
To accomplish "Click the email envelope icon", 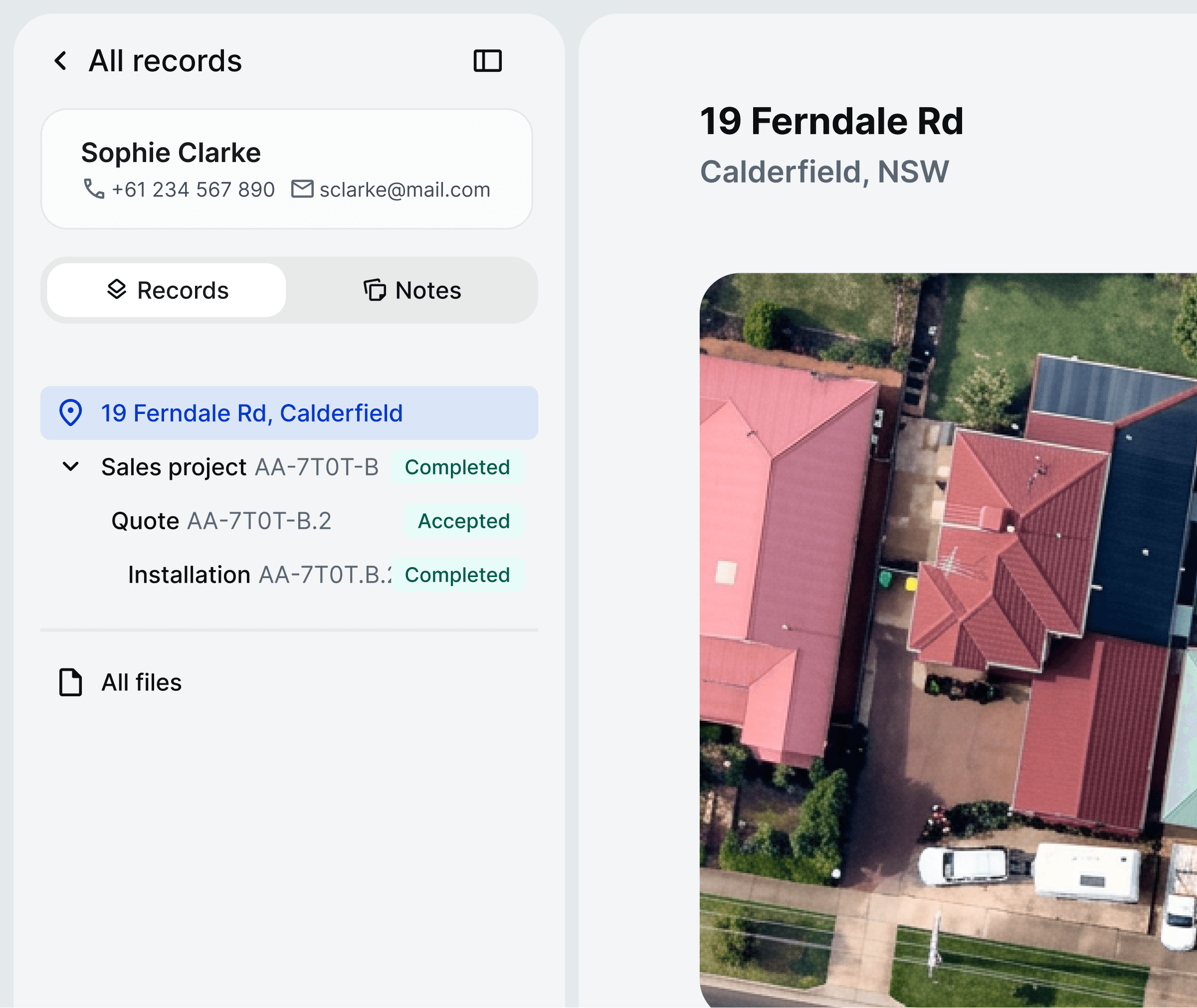I will (x=302, y=189).
